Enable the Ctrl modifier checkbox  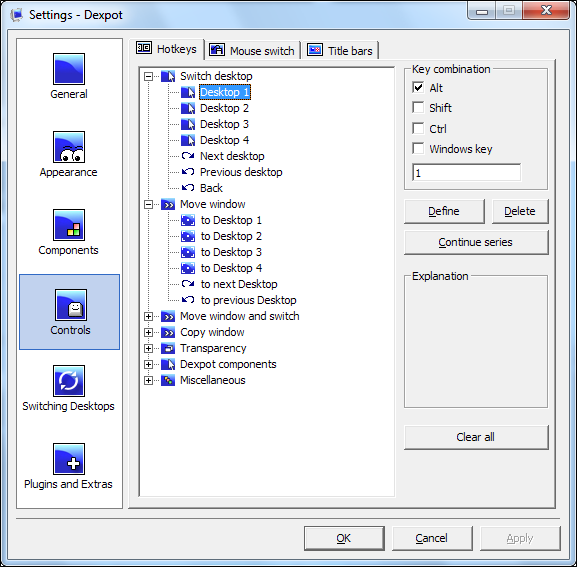click(418, 128)
